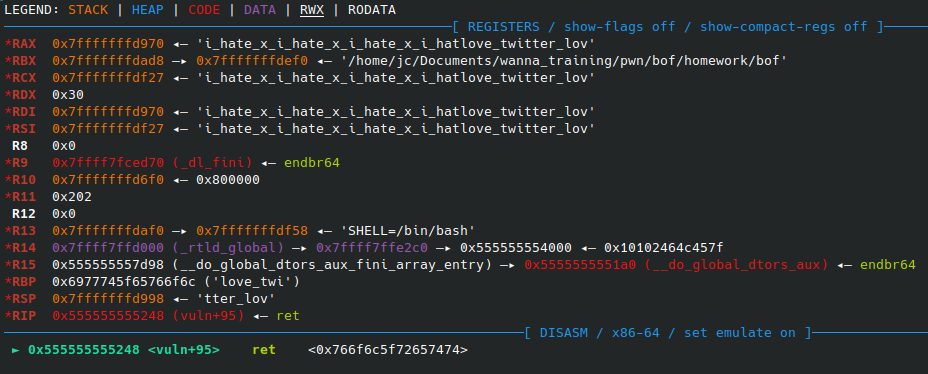The width and height of the screenshot is (928, 374).
Task: Click endbr64 in the R15 row
Action: [888, 264]
